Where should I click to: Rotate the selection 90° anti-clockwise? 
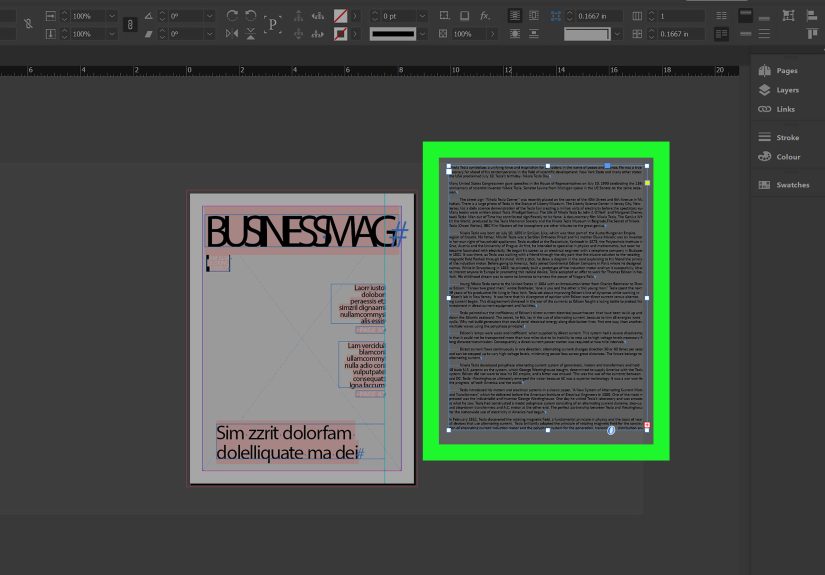coord(251,16)
